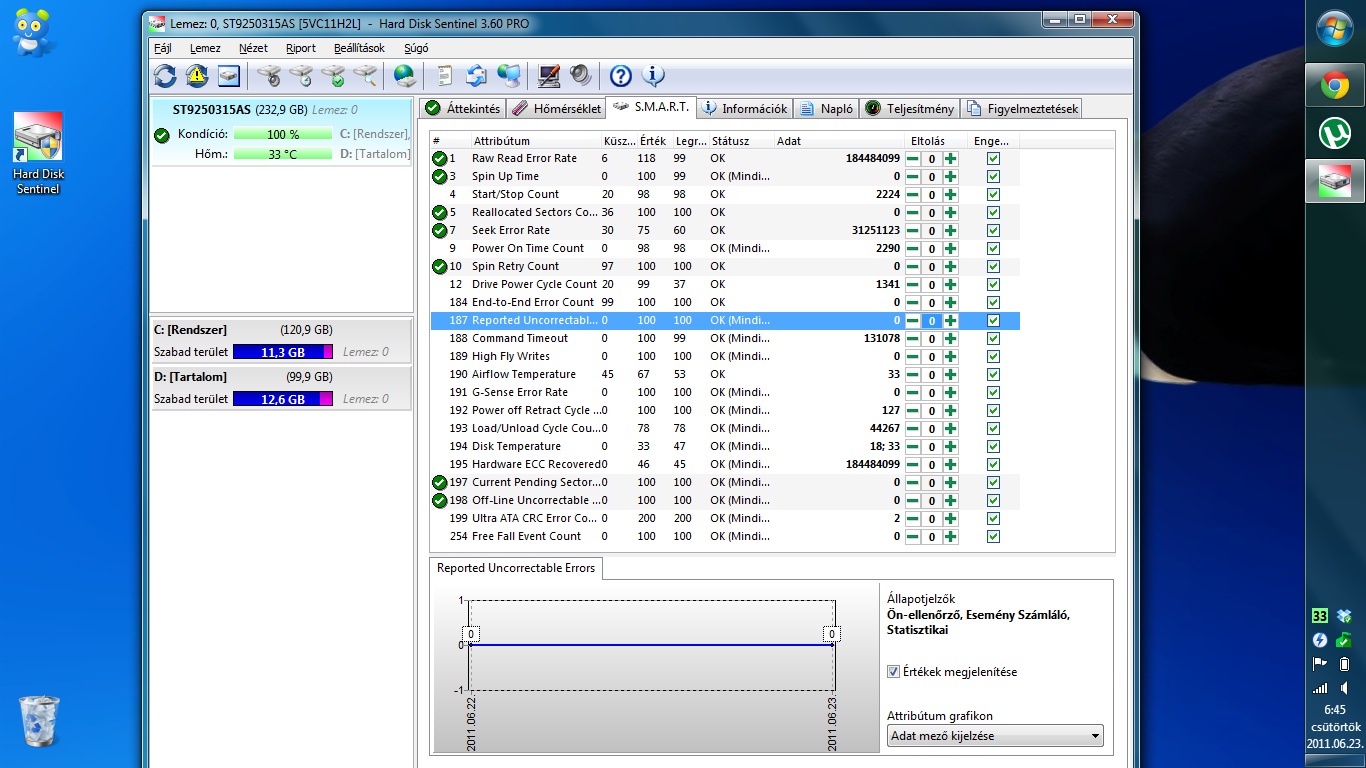
Task: Click the network signal tray icon
Action: 1320,687
